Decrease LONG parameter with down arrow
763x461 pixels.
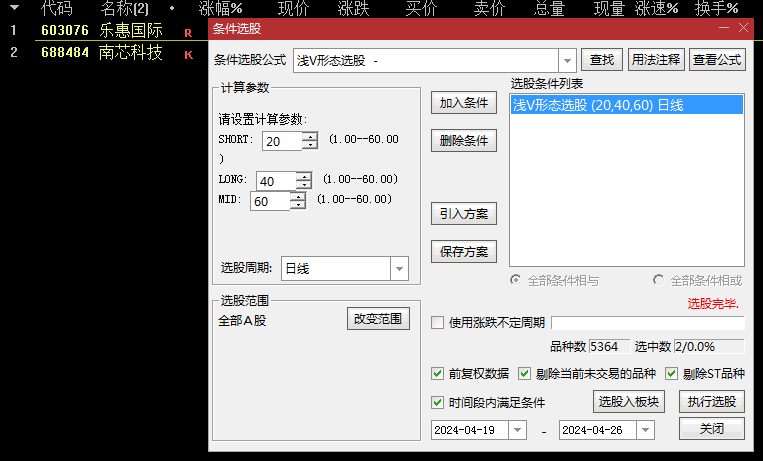pyautogui.click(x=304, y=185)
